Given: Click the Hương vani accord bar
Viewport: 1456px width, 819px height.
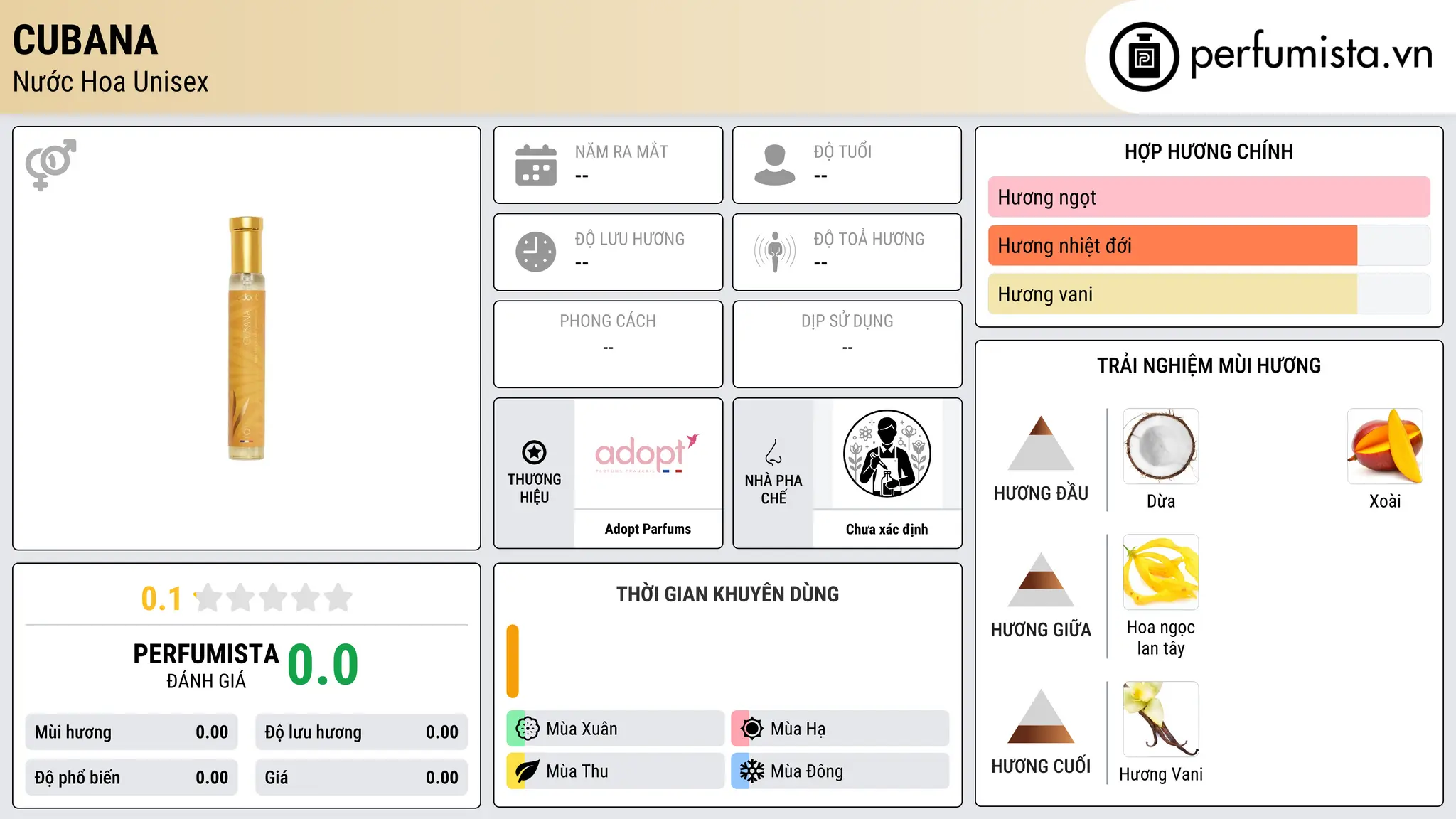Looking at the screenshot, I should pyautogui.click(x=1209, y=294).
